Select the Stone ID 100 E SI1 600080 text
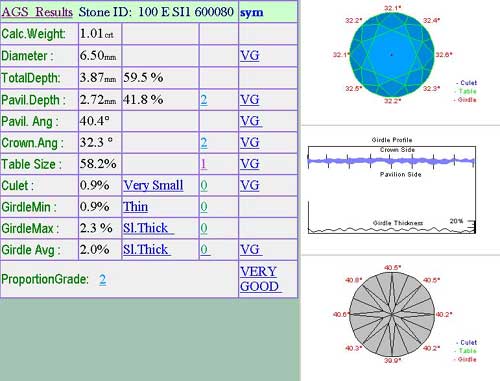This screenshot has width=500, height=381. click(x=156, y=12)
